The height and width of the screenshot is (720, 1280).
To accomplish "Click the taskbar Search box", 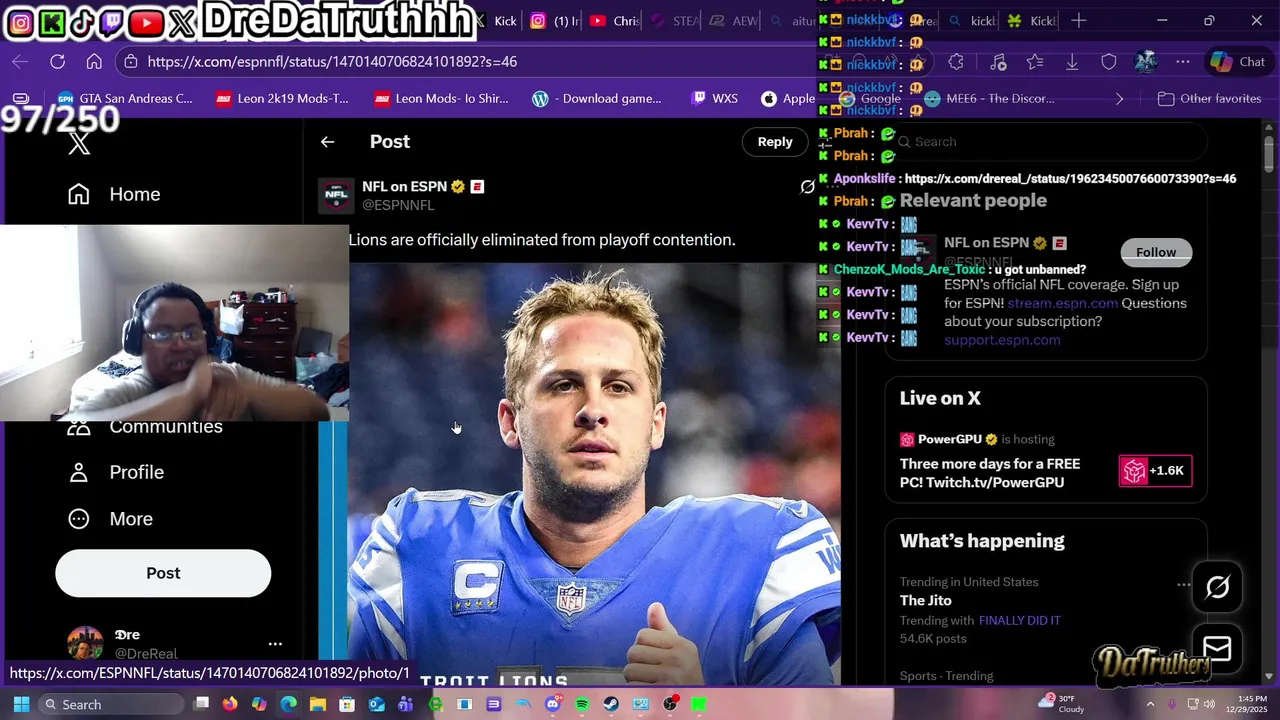I will (110, 704).
